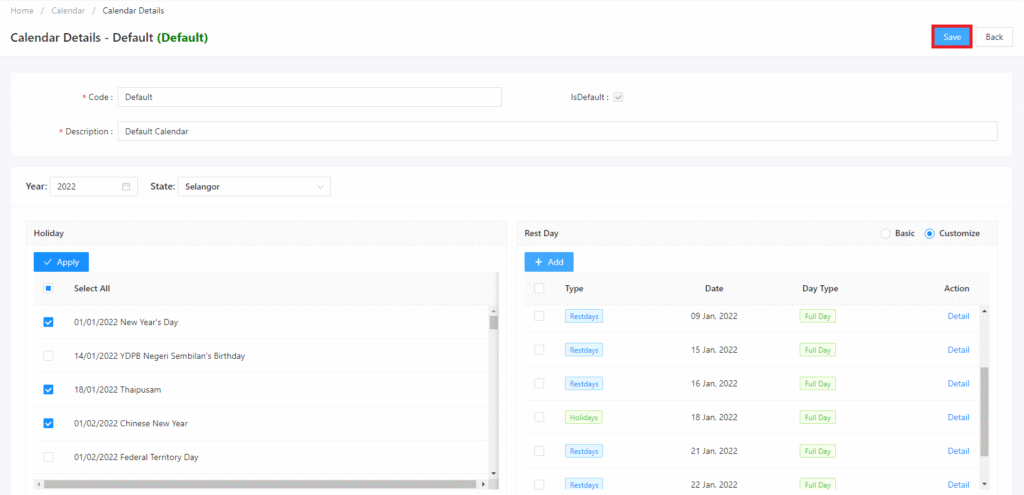Click into the Description input field
Viewport: 1024px width, 495px height.
[x=556, y=131]
